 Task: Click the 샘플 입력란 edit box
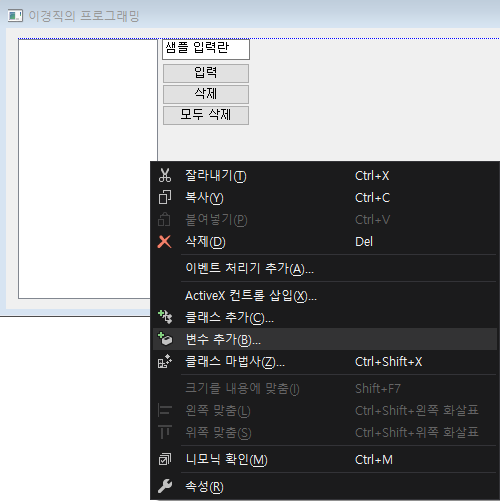click(x=206, y=49)
